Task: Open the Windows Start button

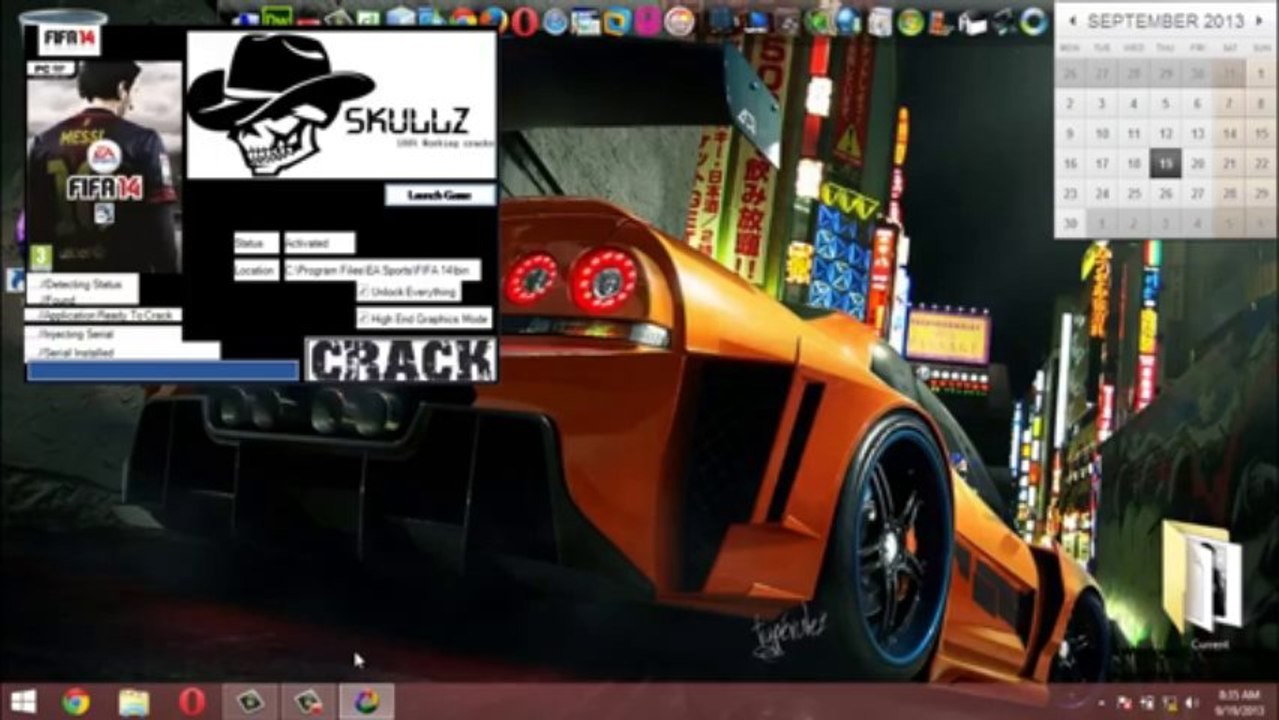Action: (x=23, y=702)
